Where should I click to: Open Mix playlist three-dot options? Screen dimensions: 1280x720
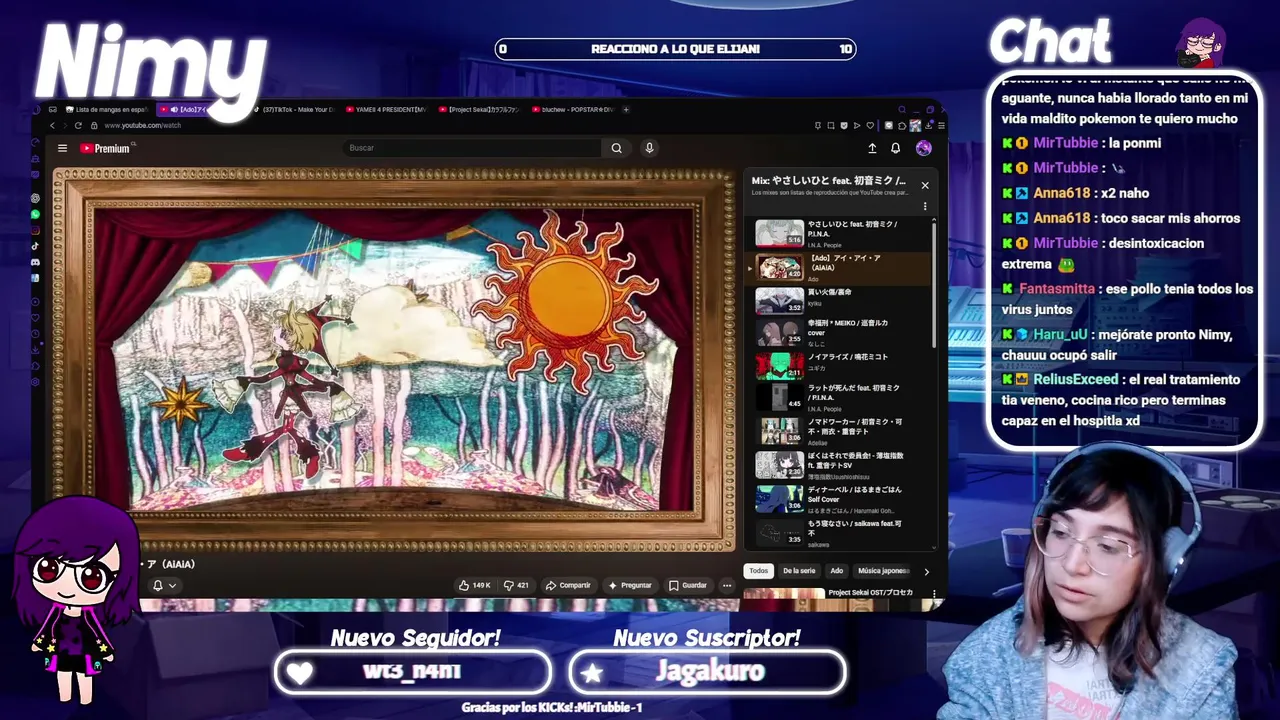[925, 206]
